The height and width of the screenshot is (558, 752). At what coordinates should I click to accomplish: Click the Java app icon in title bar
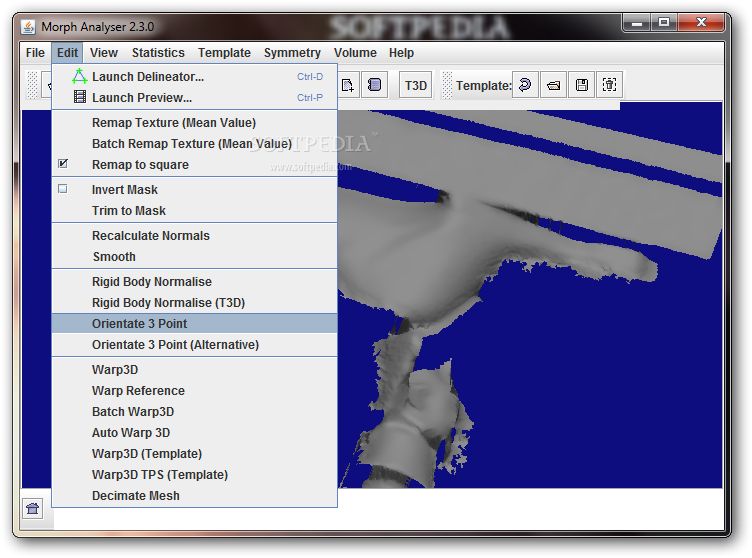click(x=28, y=27)
